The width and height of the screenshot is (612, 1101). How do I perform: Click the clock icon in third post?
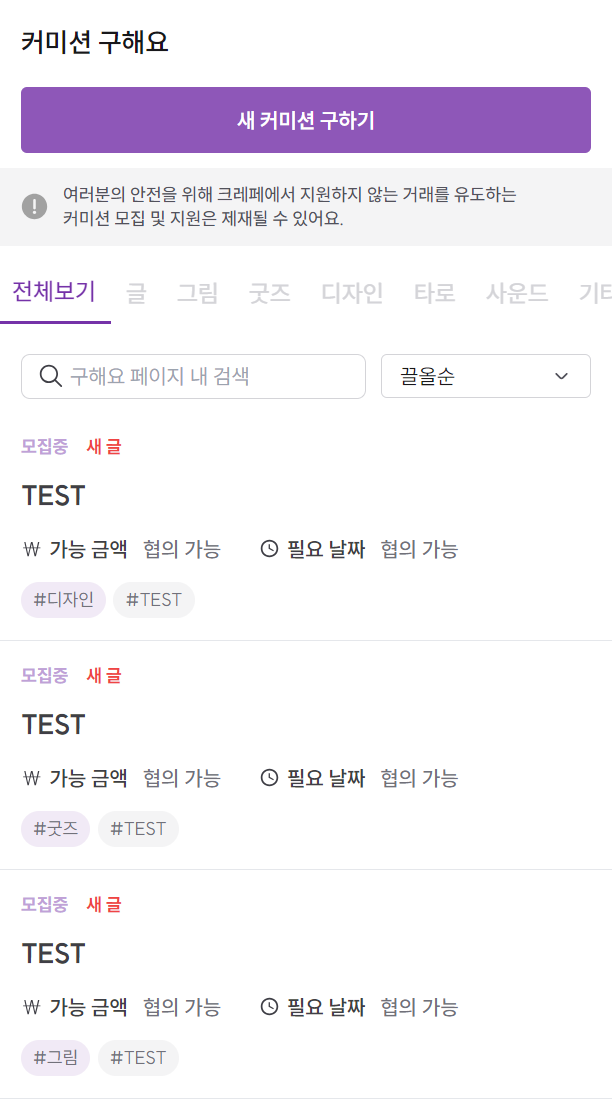[270, 1006]
